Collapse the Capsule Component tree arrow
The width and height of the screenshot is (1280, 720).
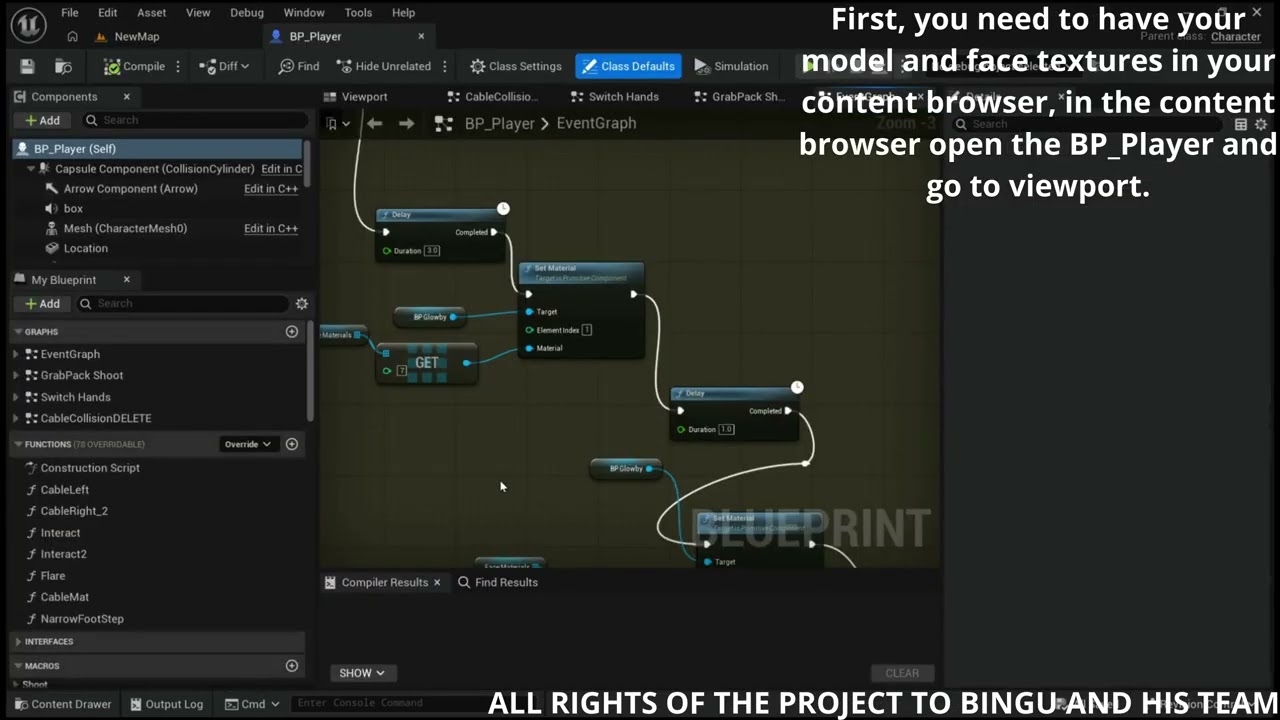(31, 169)
